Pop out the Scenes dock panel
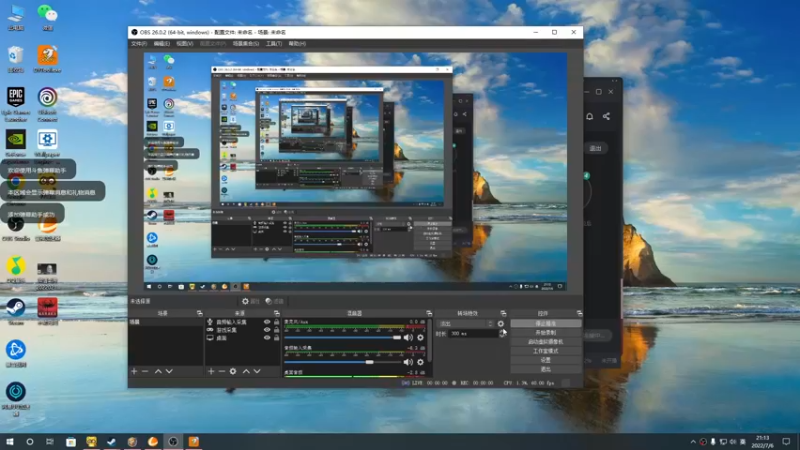 point(199,313)
